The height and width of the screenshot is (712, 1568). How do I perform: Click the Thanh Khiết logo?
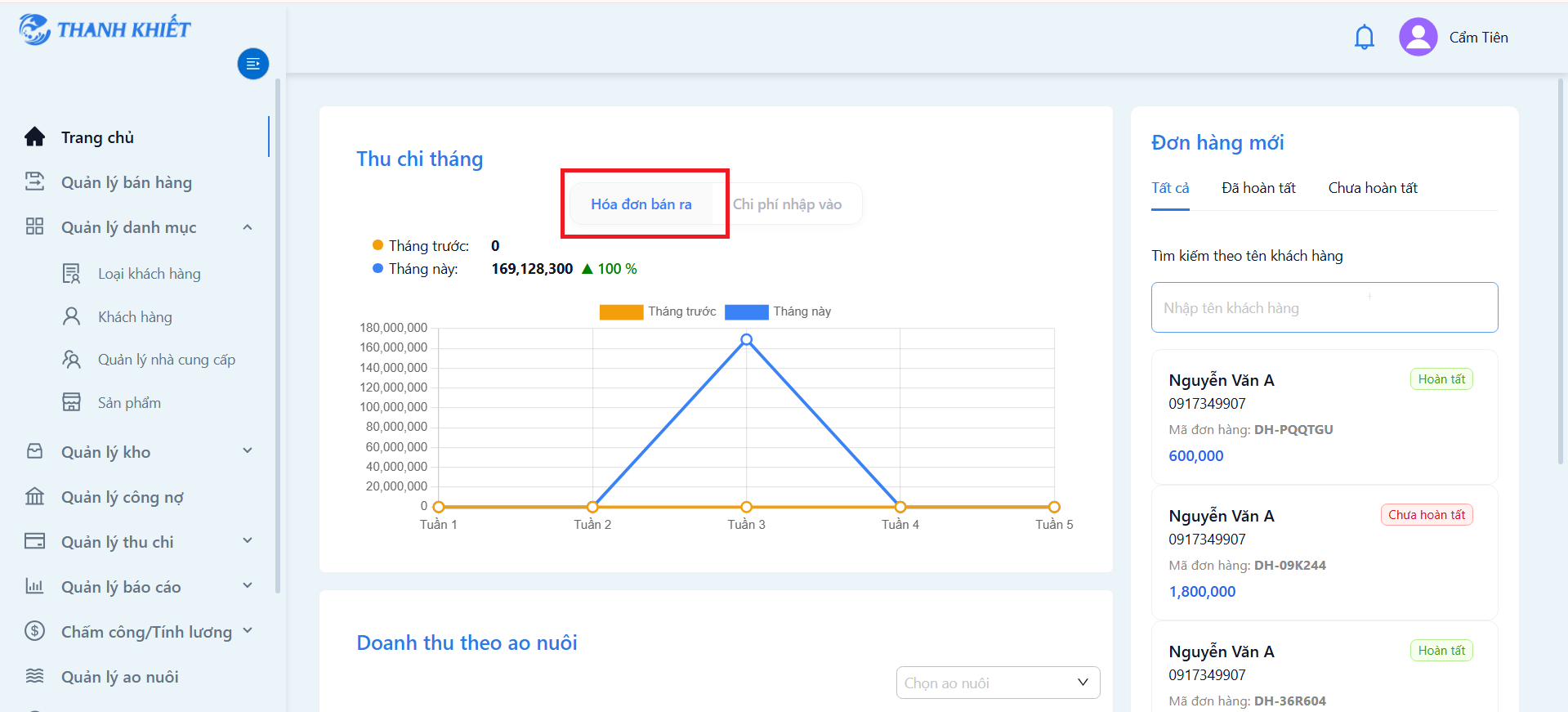[x=105, y=29]
